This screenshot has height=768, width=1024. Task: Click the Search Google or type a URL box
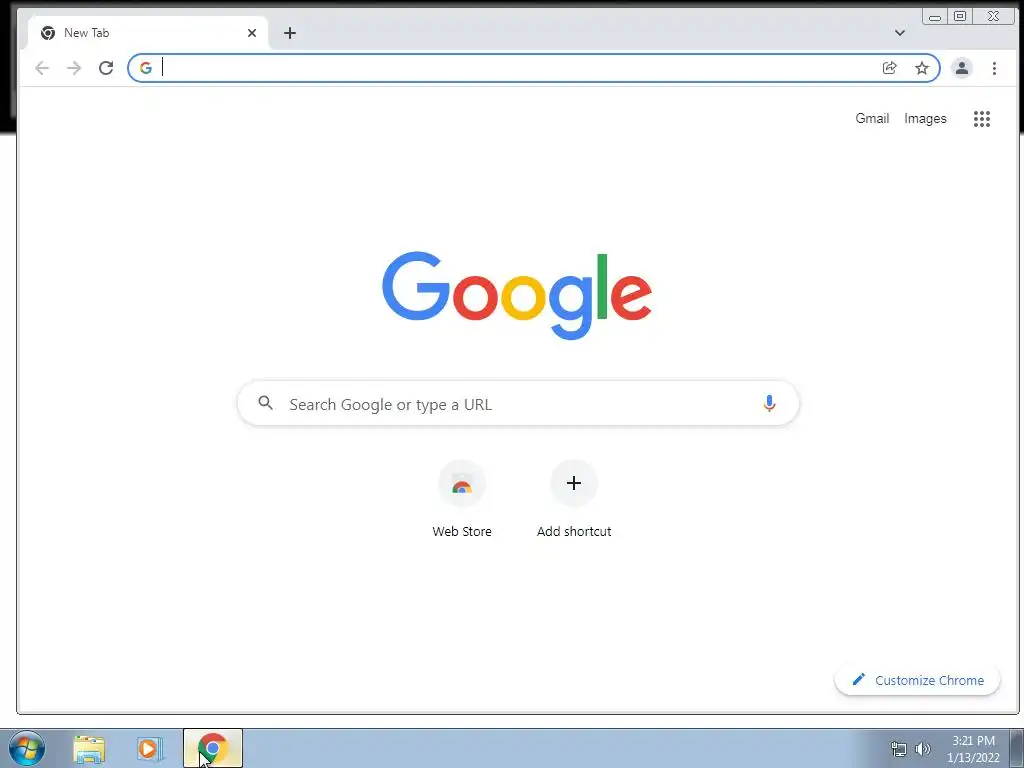518,403
